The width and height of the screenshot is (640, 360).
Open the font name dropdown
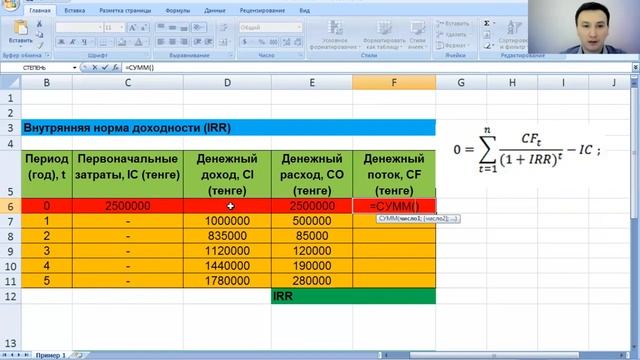click(100, 27)
